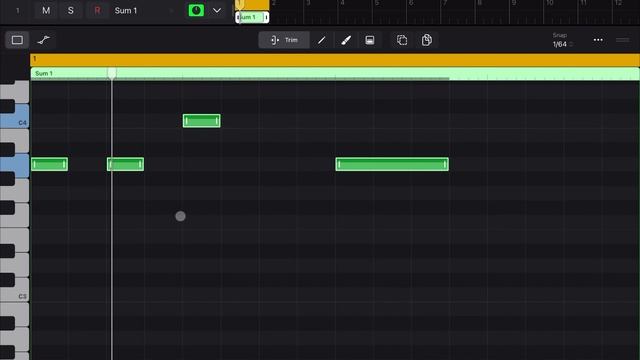Image resolution: width=640 pixels, height=360 pixels.
Task: Select the Sum 1 region in tracks area
Action: pyautogui.click(x=252, y=17)
